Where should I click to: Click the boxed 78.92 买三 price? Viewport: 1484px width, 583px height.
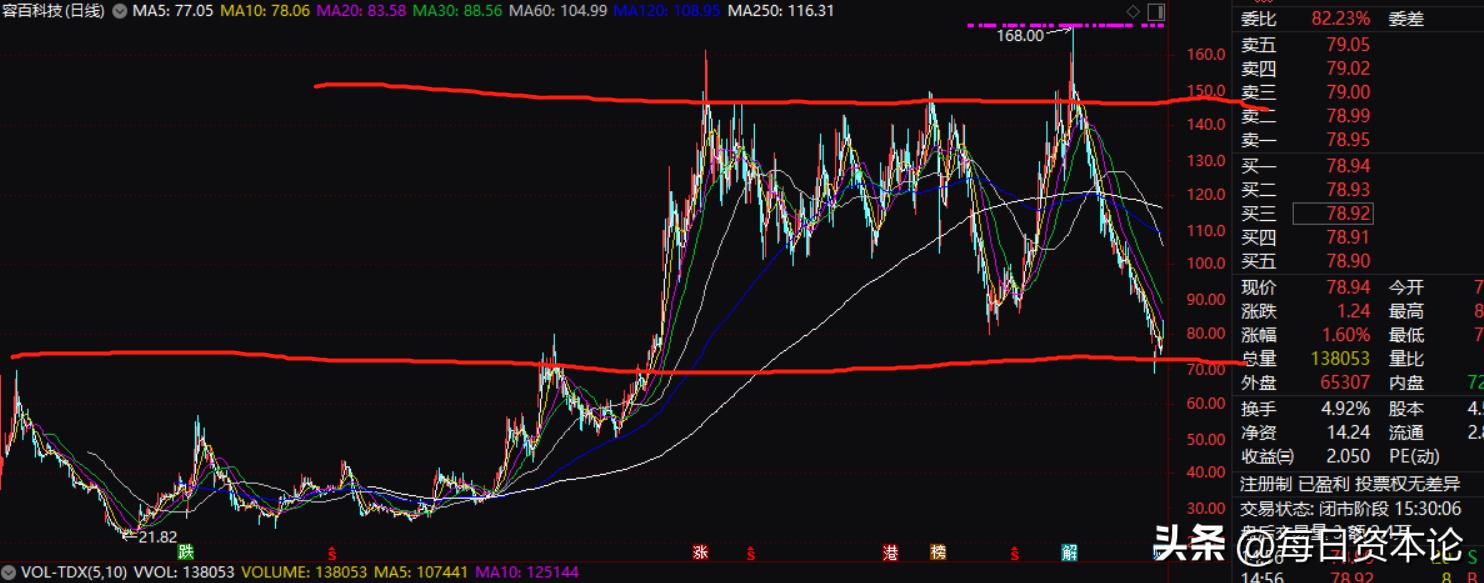coord(1333,213)
